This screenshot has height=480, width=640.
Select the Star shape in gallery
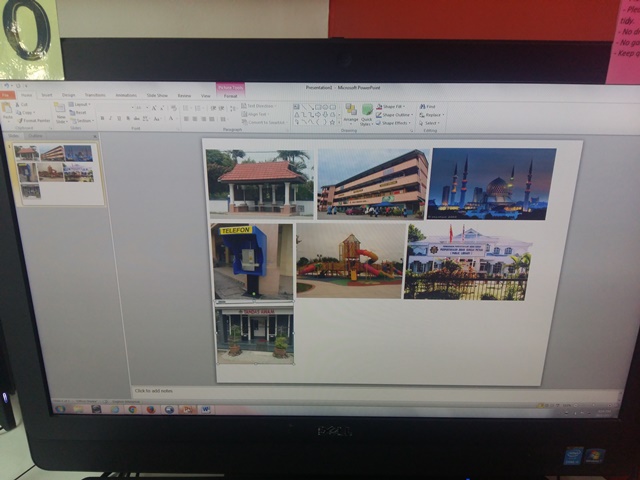tap(332, 122)
